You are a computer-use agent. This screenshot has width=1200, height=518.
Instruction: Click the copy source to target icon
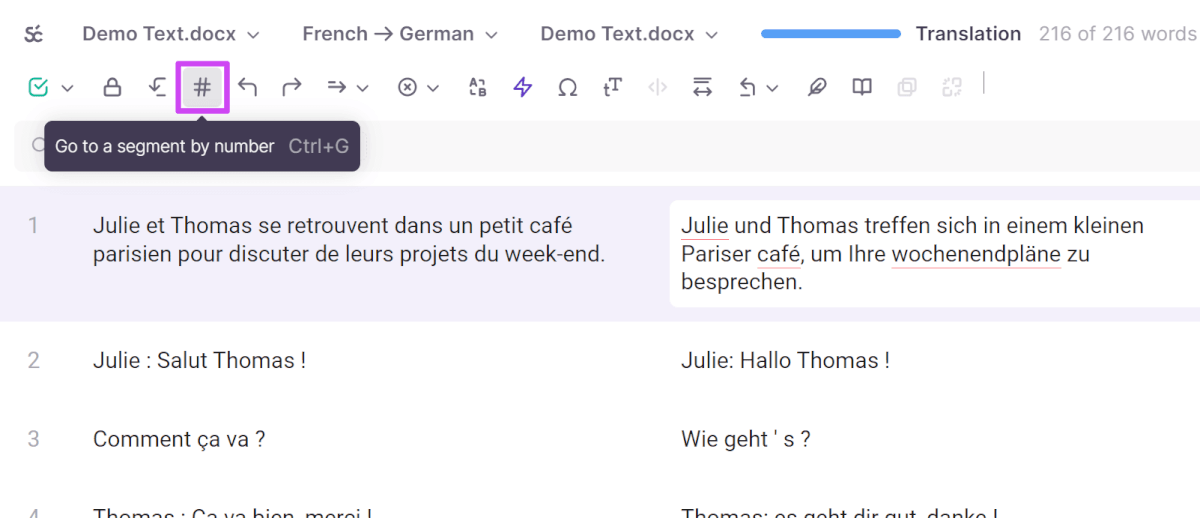[157, 87]
